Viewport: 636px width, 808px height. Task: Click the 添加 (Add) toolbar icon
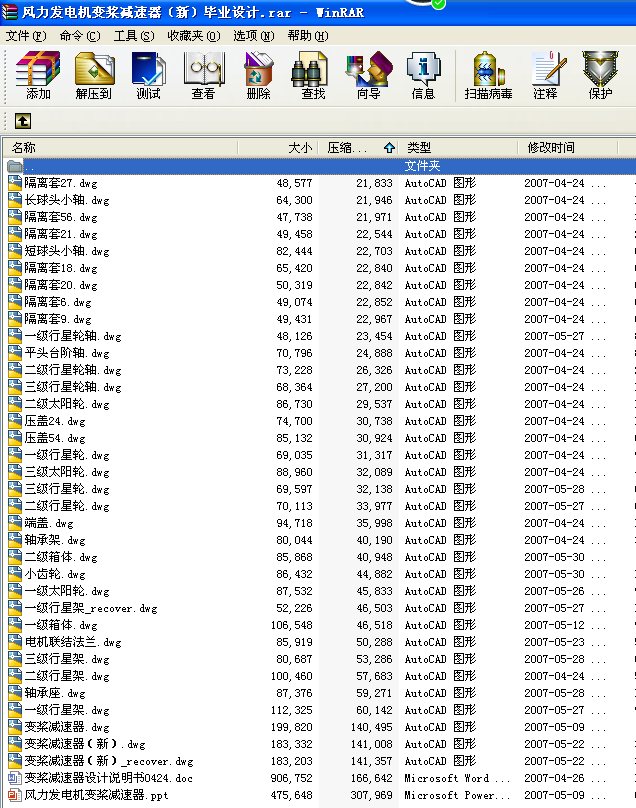point(38,75)
